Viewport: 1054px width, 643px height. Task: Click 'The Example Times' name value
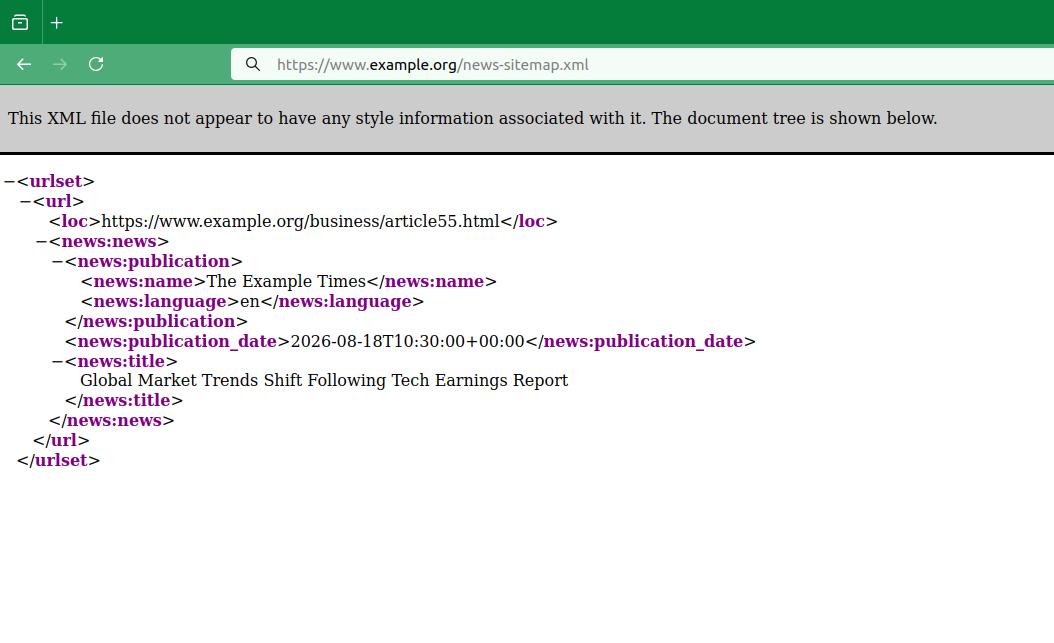286,282
